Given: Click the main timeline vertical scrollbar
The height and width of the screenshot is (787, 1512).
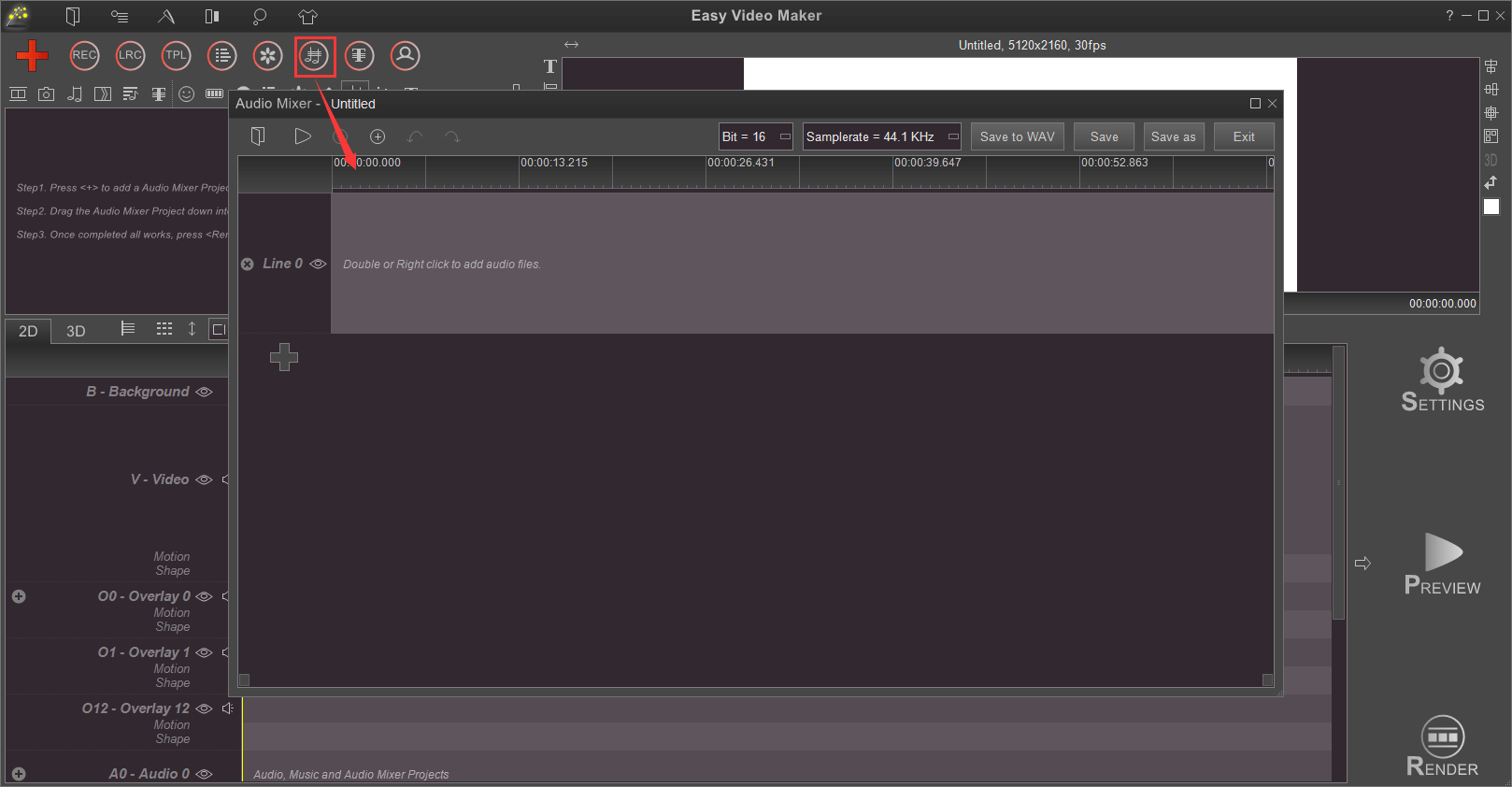Looking at the screenshot, I should tap(1339, 483).
